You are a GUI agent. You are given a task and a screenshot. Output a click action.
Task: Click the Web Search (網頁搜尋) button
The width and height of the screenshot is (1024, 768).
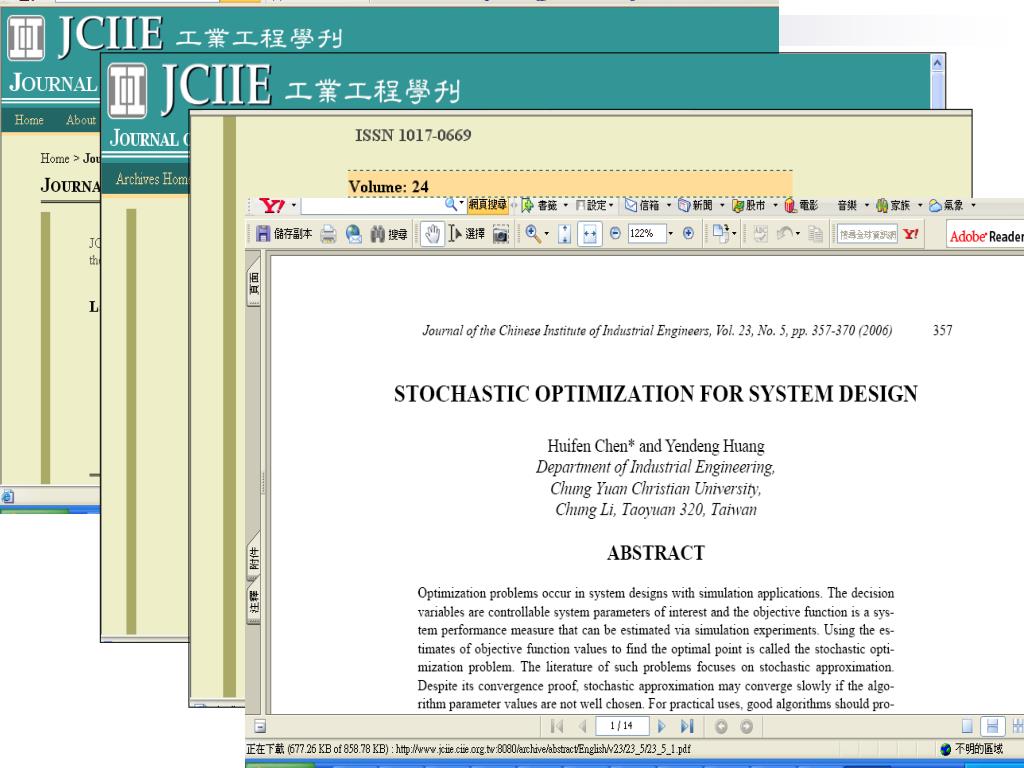click(x=488, y=205)
